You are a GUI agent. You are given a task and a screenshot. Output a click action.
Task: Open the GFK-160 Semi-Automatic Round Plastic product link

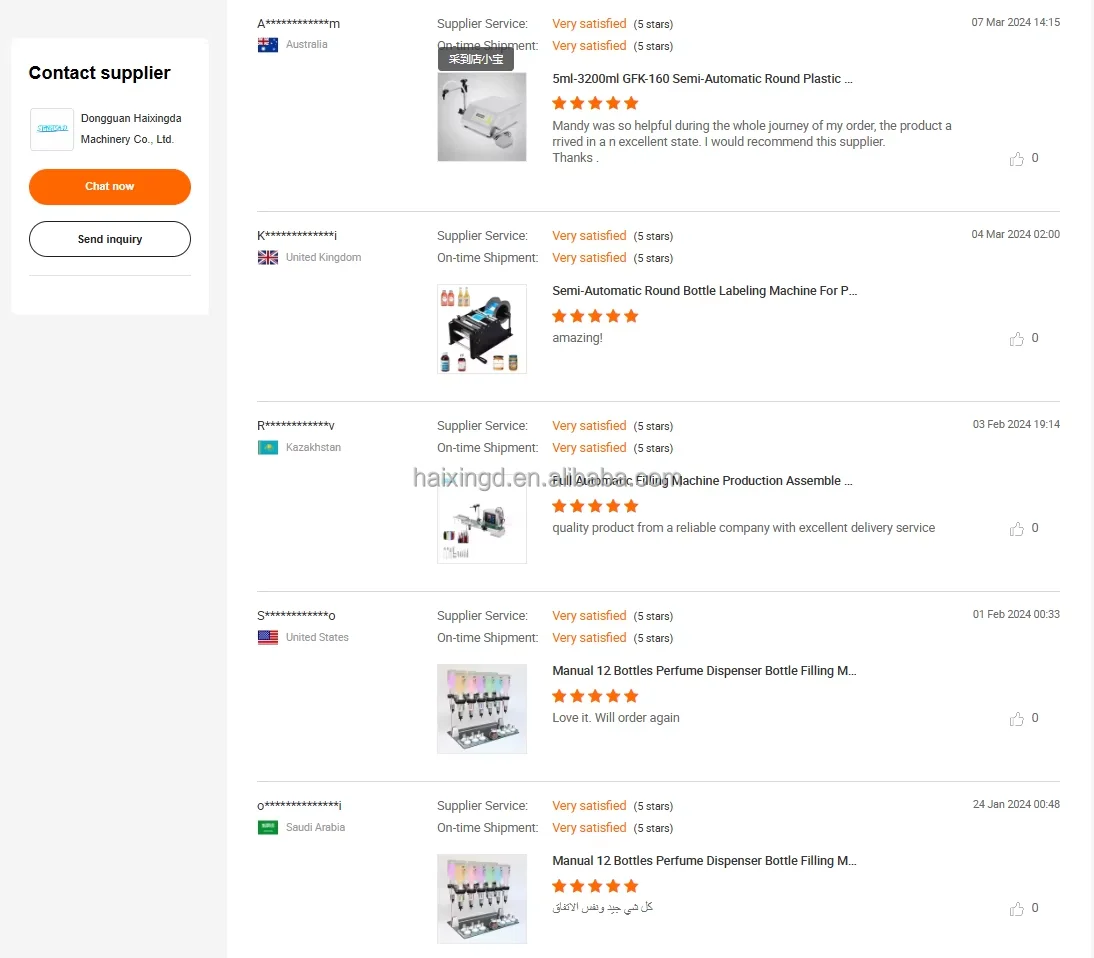coord(703,79)
